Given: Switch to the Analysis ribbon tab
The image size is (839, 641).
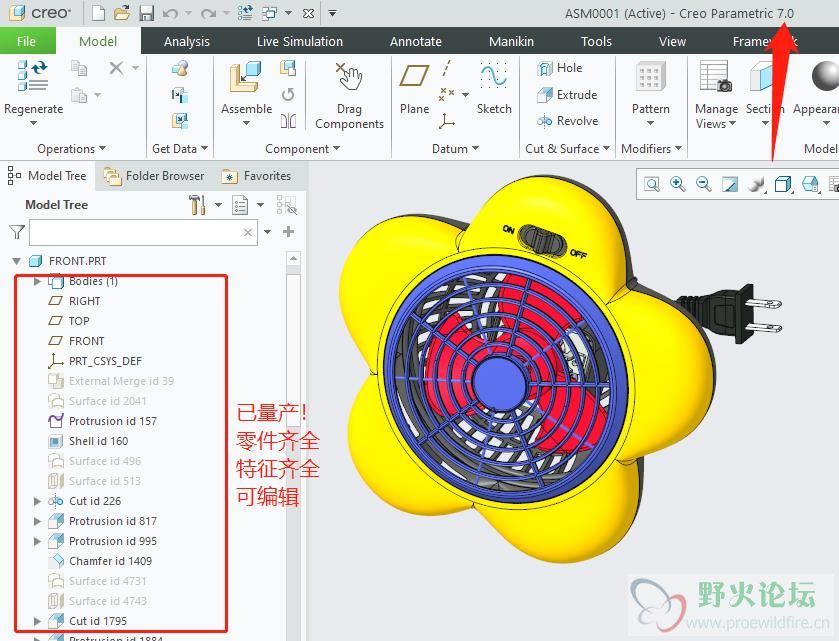Looking at the screenshot, I should 187,41.
